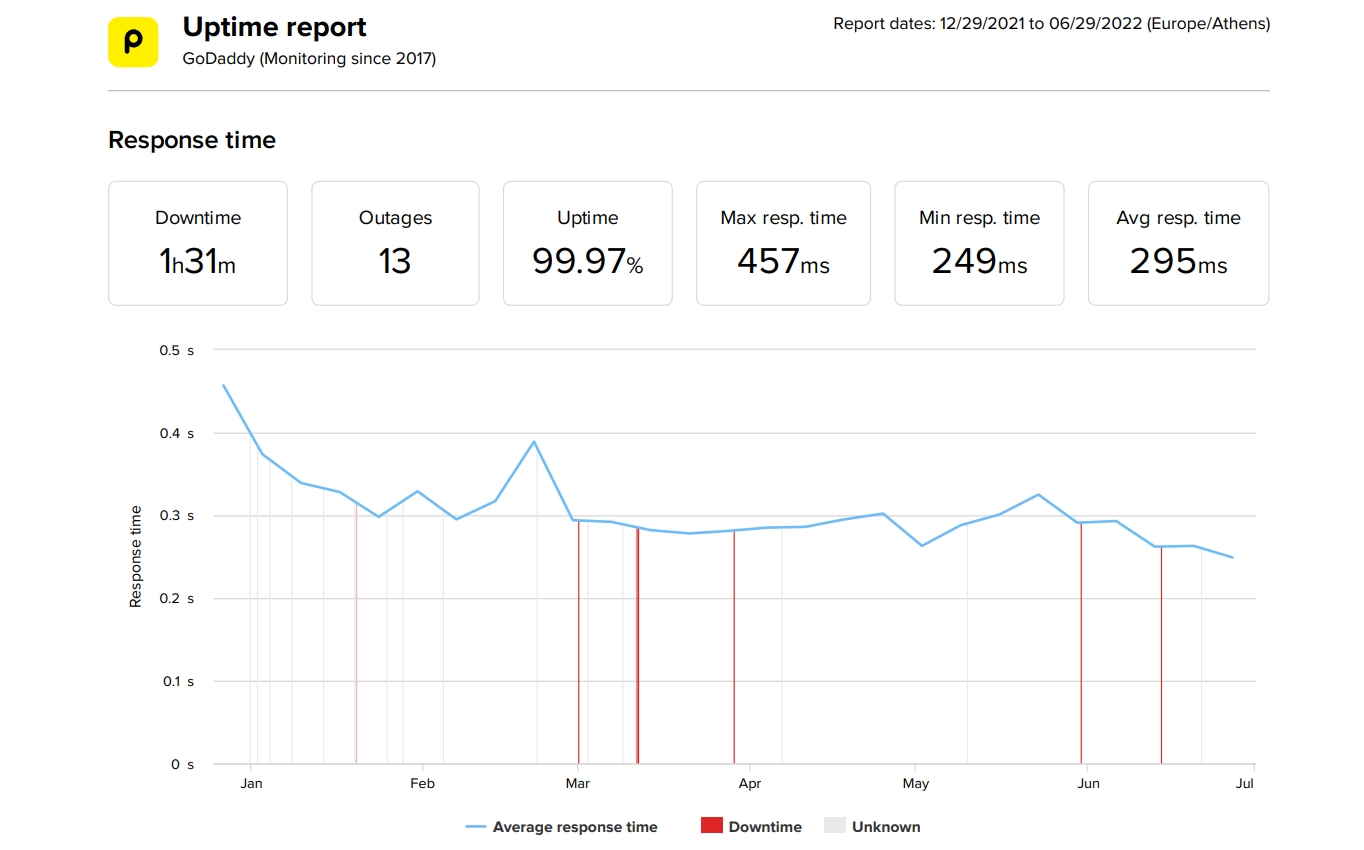
Task: Click the Jun label on the x-axis
Action: point(1088,783)
